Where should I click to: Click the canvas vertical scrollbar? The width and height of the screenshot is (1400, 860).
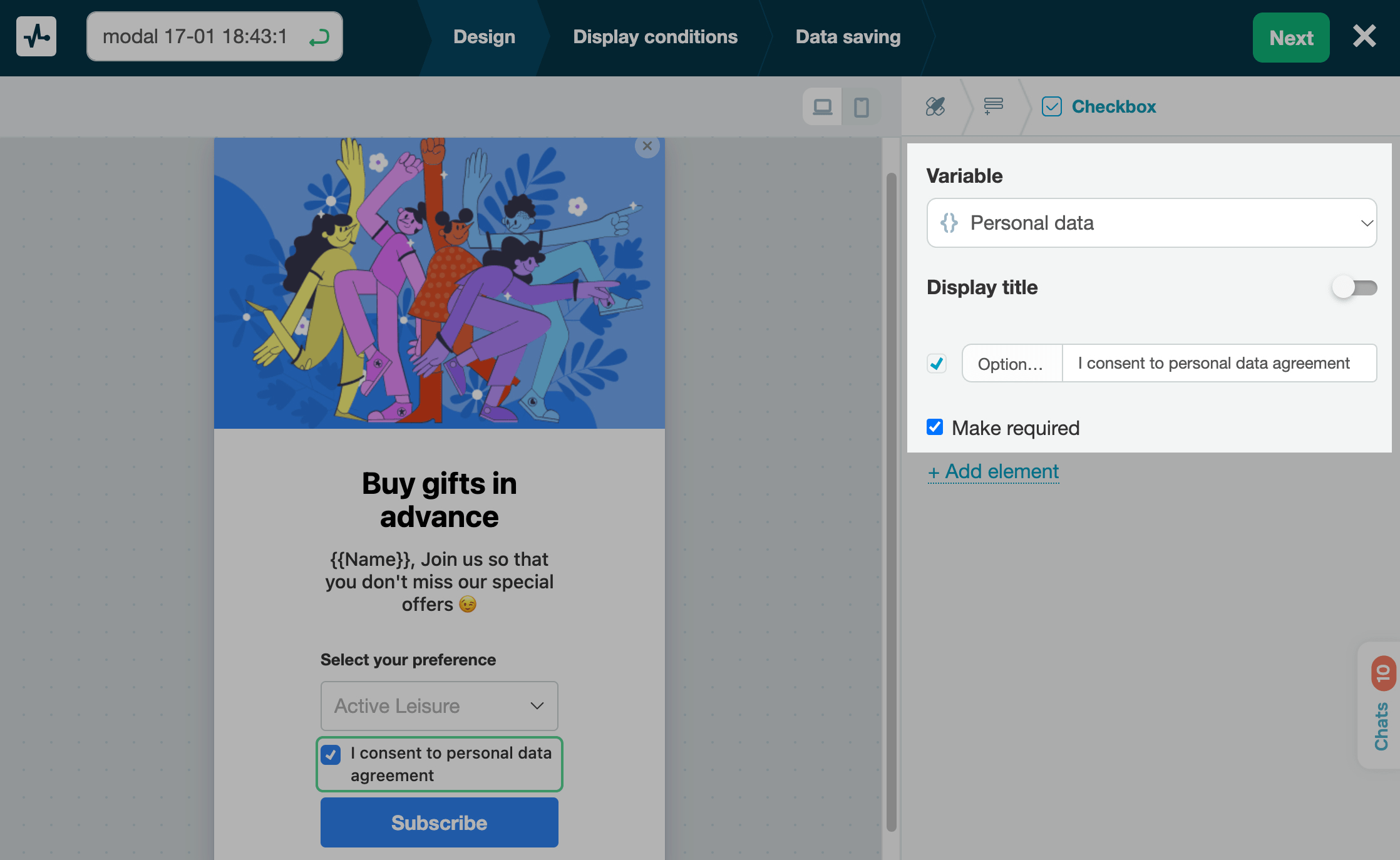(x=891, y=501)
